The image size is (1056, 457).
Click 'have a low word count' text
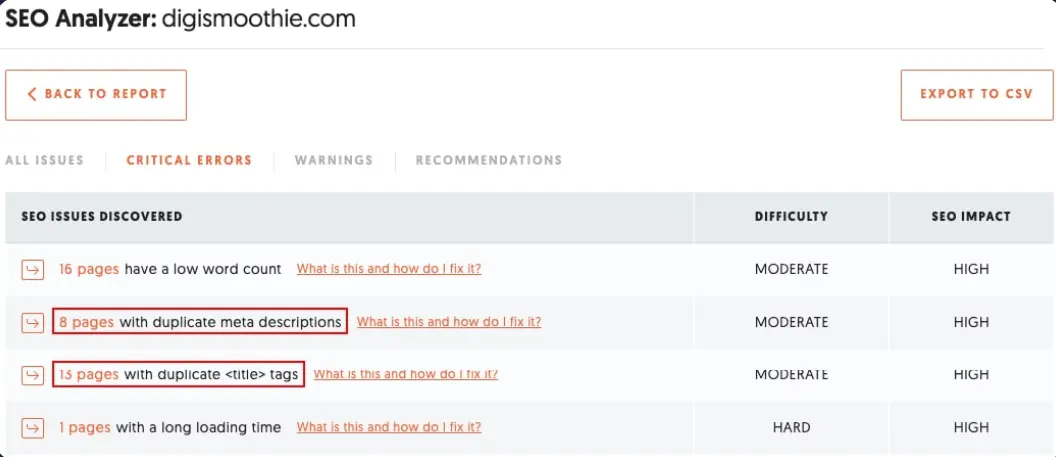point(203,269)
